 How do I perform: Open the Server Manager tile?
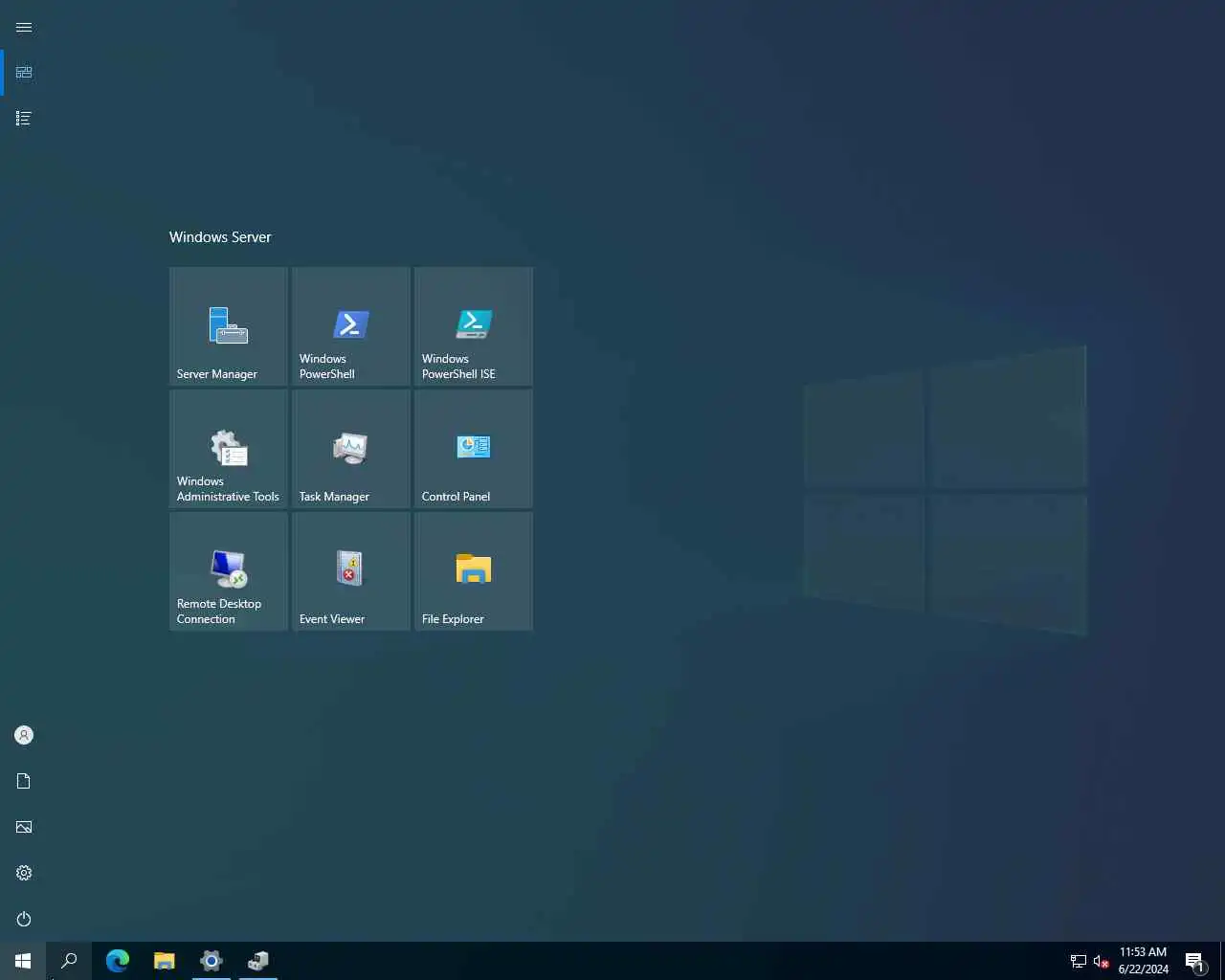229,326
